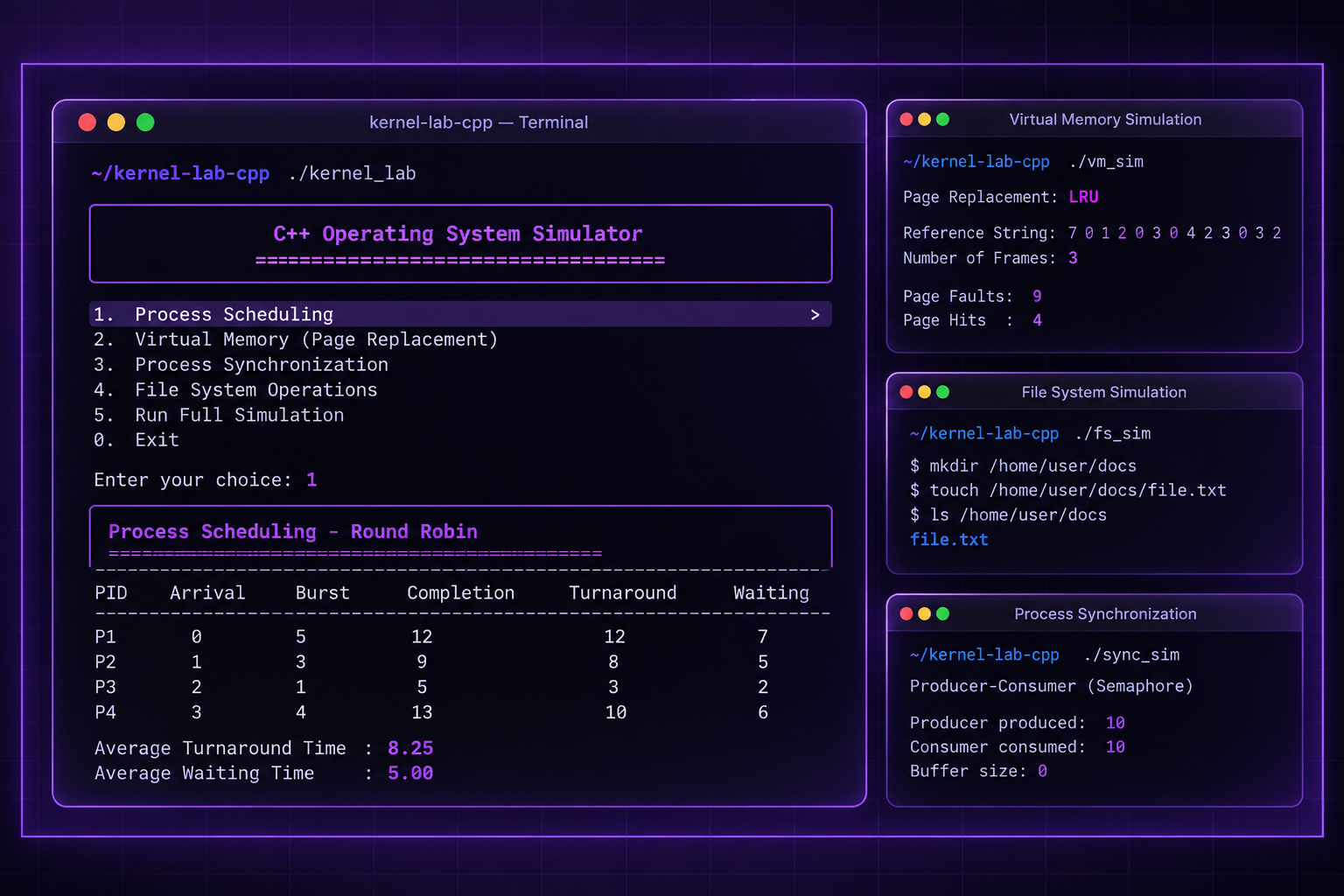1344x896 pixels.
Task: Minimize the Virtual Memory Simulation window
Action: click(925, 120)
